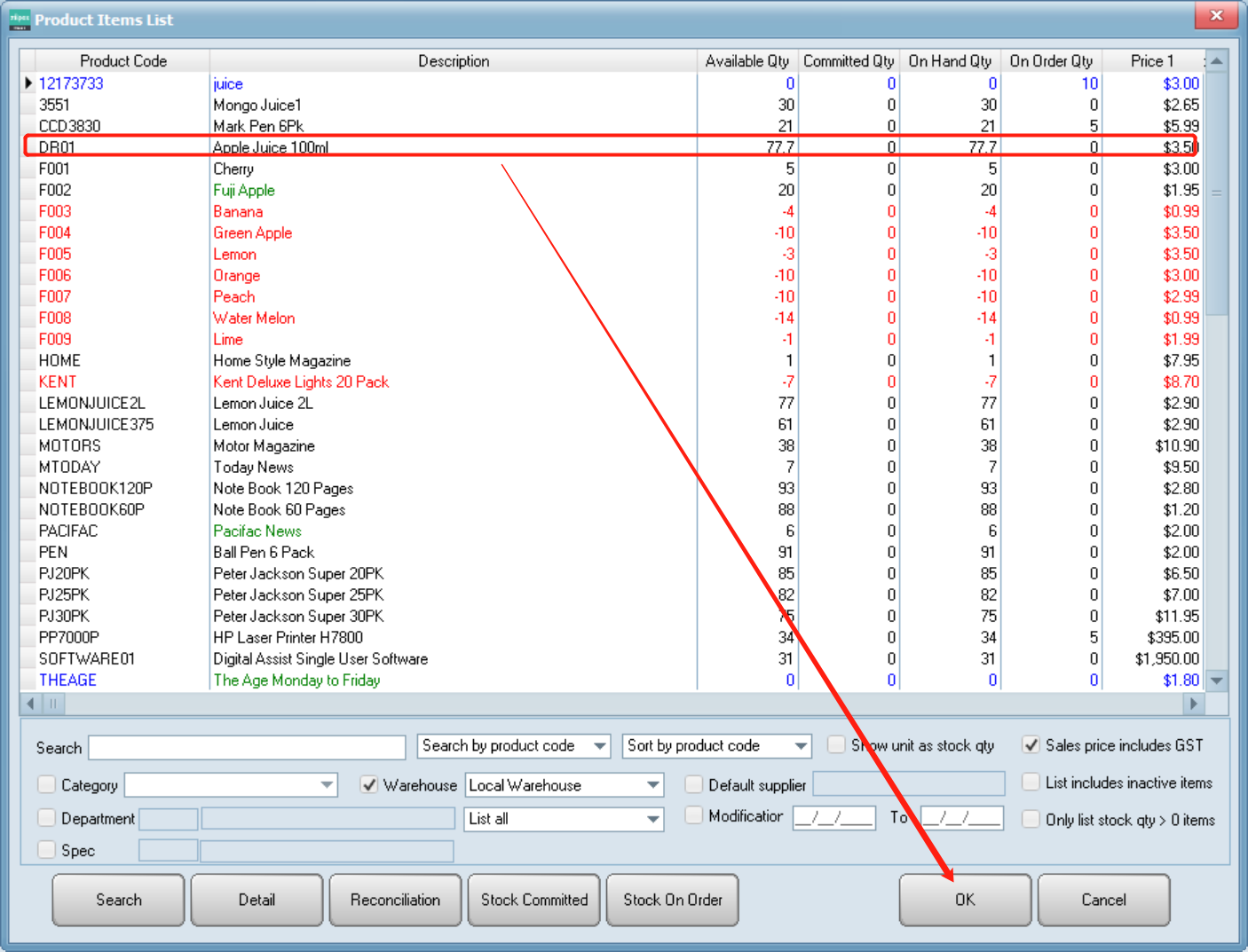Enable Only list stock qty > 0 items
1248x952 pixels.
coord(1031,819)
